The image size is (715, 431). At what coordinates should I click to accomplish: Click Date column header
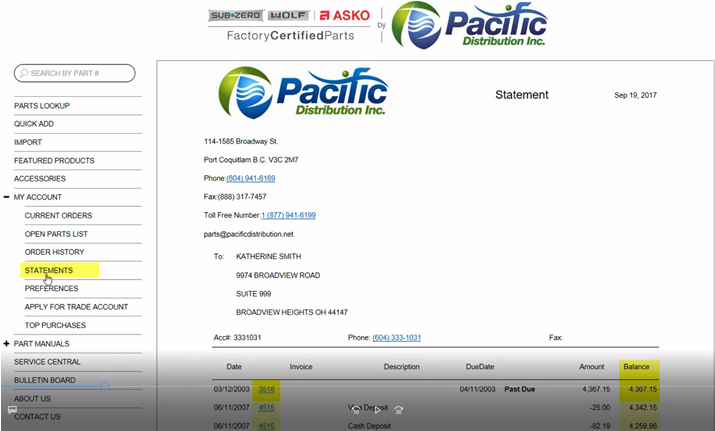pos(234,367)
